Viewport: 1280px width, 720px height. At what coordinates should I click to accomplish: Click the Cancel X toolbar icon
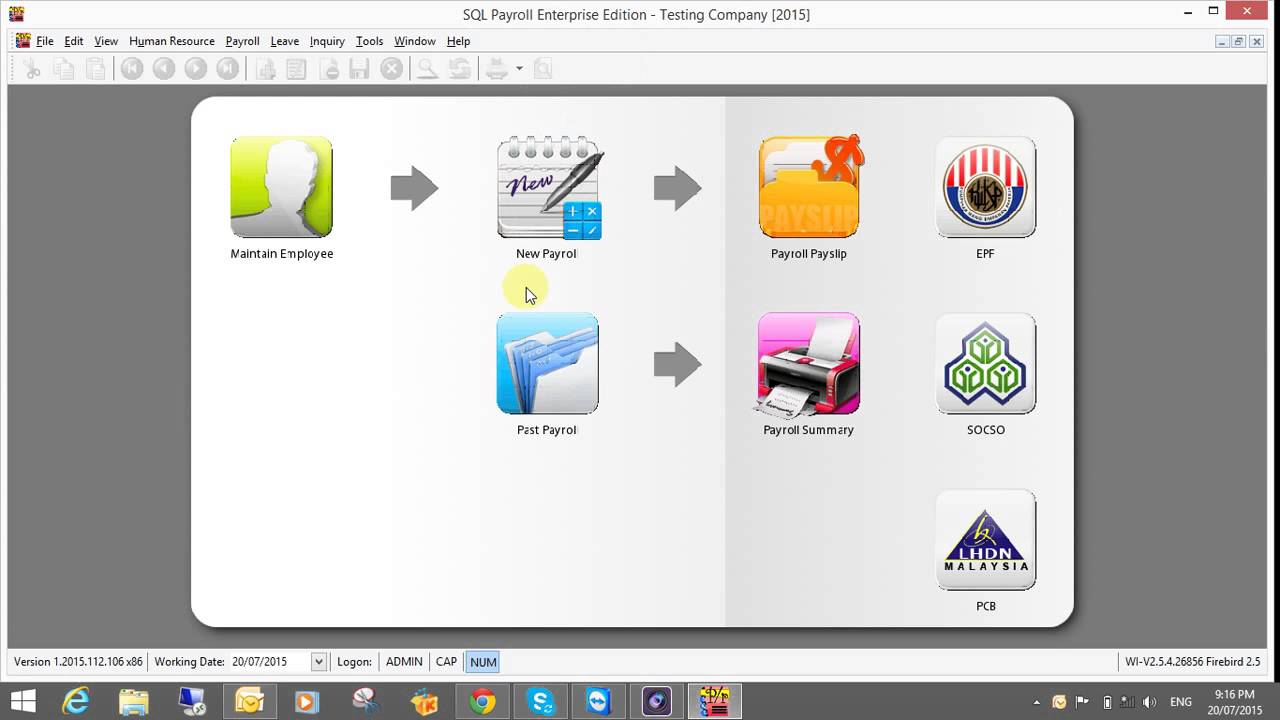tap(392, 68)
